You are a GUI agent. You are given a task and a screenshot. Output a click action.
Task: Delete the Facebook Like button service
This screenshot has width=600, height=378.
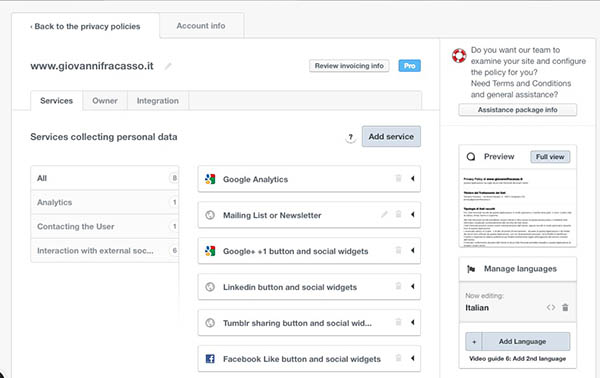(398, 358)
